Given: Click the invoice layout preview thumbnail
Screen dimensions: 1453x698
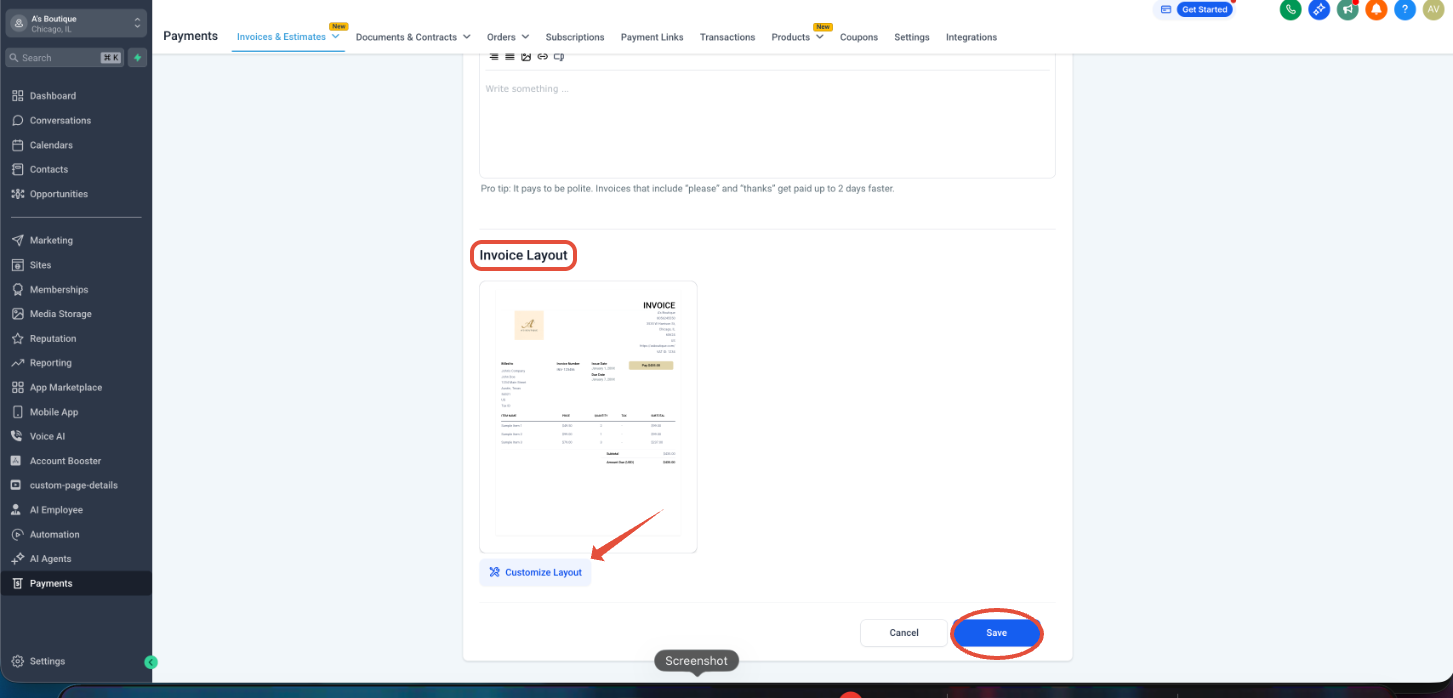Looking at the screenshot, I should coord(588,417).
